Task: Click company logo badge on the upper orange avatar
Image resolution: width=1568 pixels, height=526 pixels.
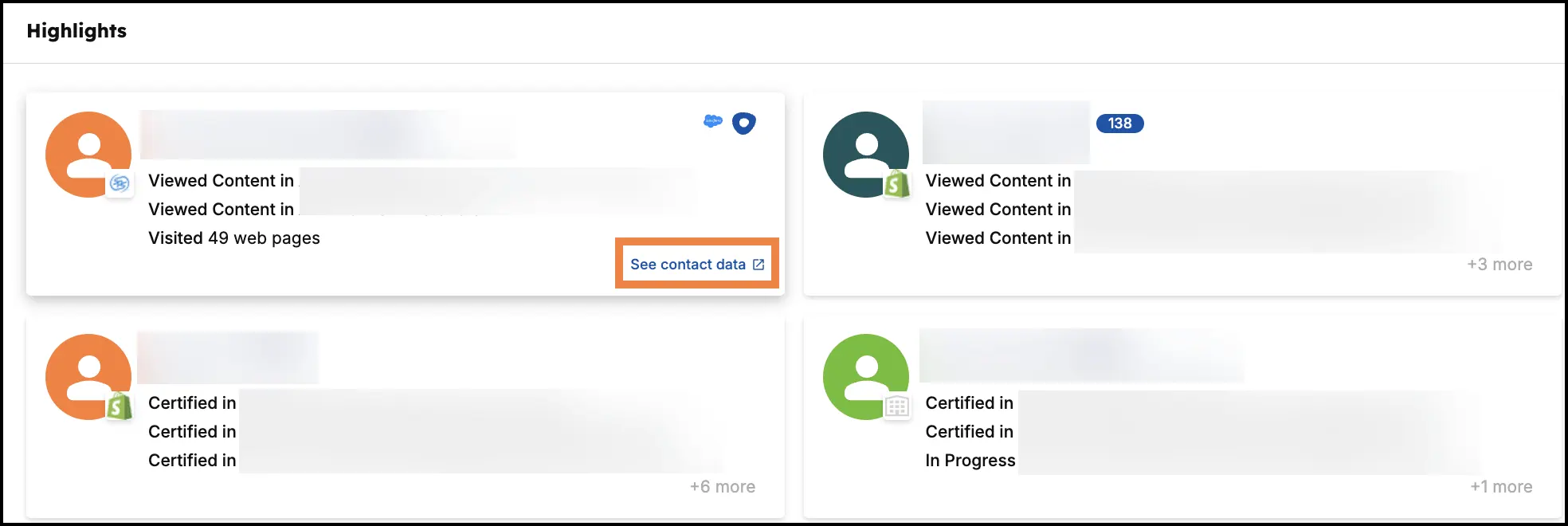Action: coord(120,184)
